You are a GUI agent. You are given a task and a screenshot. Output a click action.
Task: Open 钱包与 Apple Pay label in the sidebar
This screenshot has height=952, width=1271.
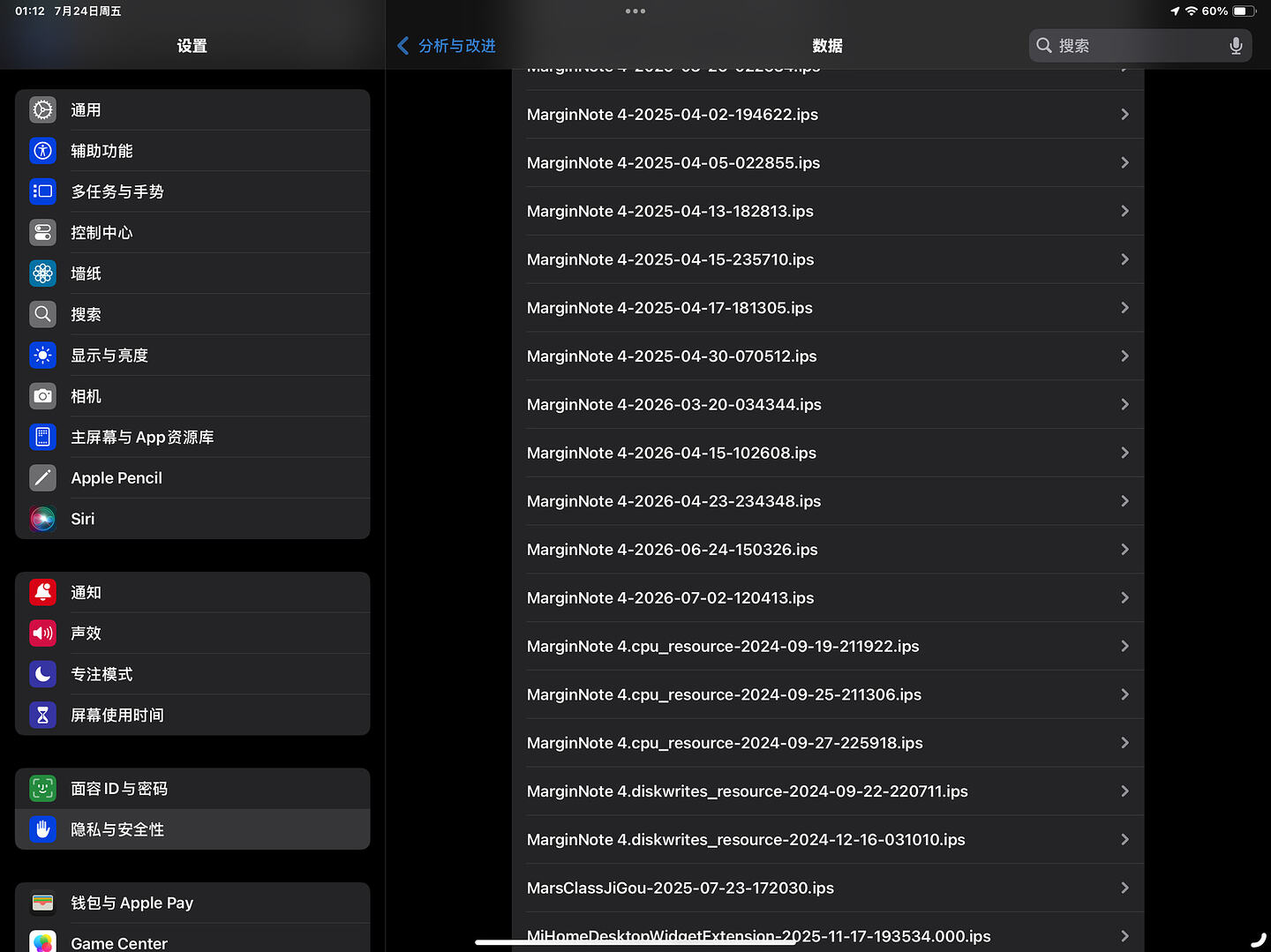tap(132, 903)
